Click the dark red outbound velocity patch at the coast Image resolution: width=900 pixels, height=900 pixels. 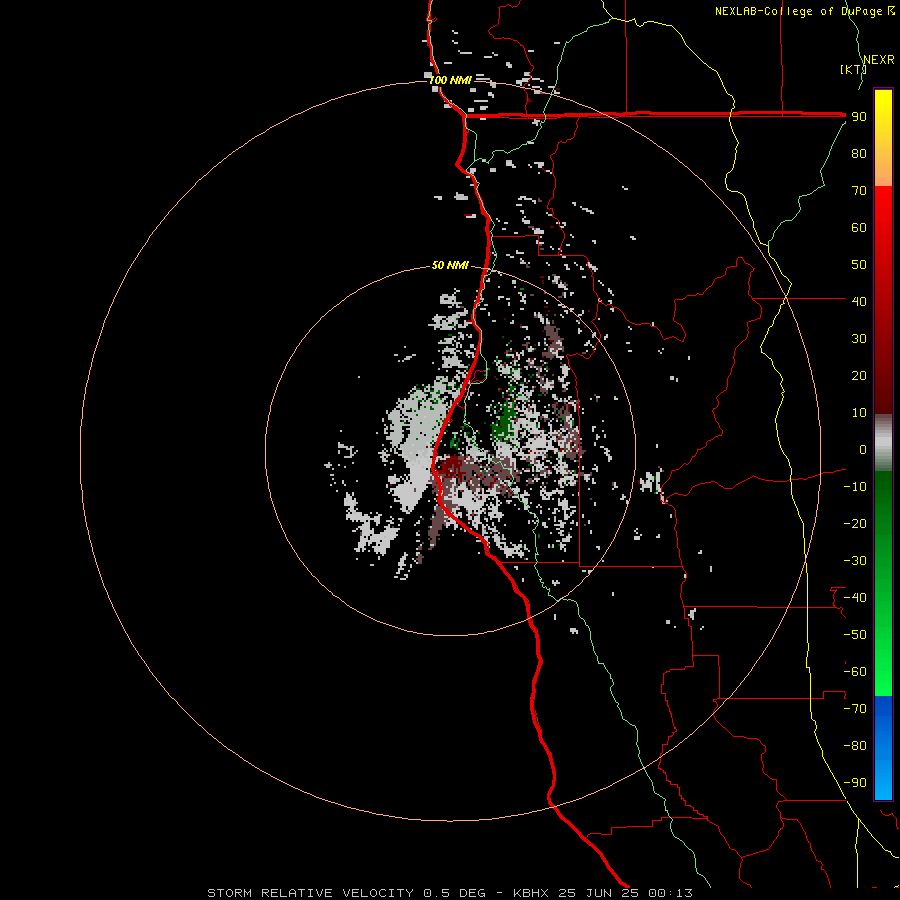[x=452, y=465]
